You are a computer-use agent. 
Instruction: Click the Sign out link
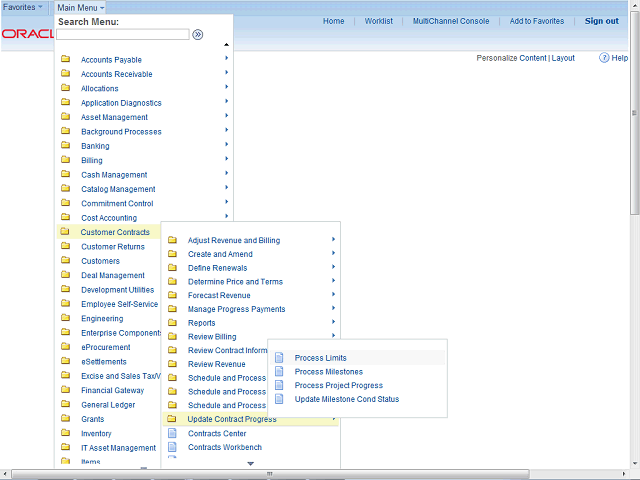coord(602,21)
